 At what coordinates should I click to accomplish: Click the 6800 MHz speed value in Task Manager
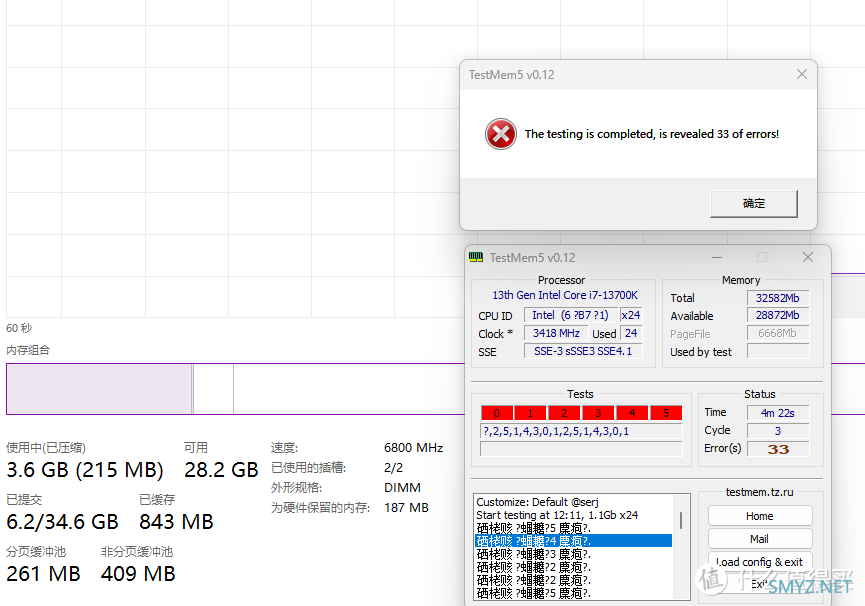click(x=414, y=448)
